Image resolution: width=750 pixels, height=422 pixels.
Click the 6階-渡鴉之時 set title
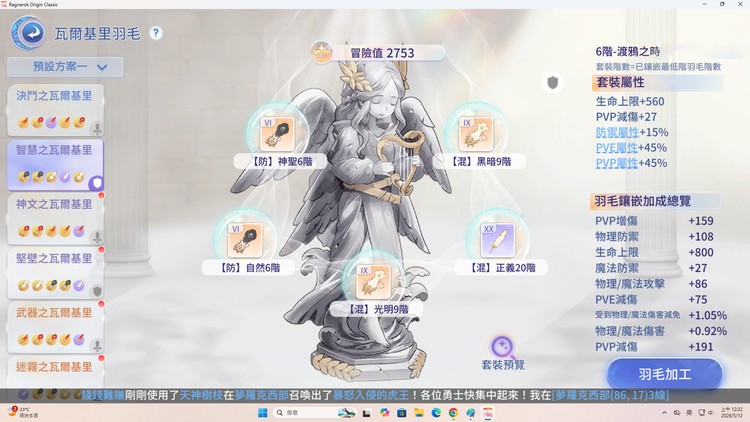click(x=628, y=51)
